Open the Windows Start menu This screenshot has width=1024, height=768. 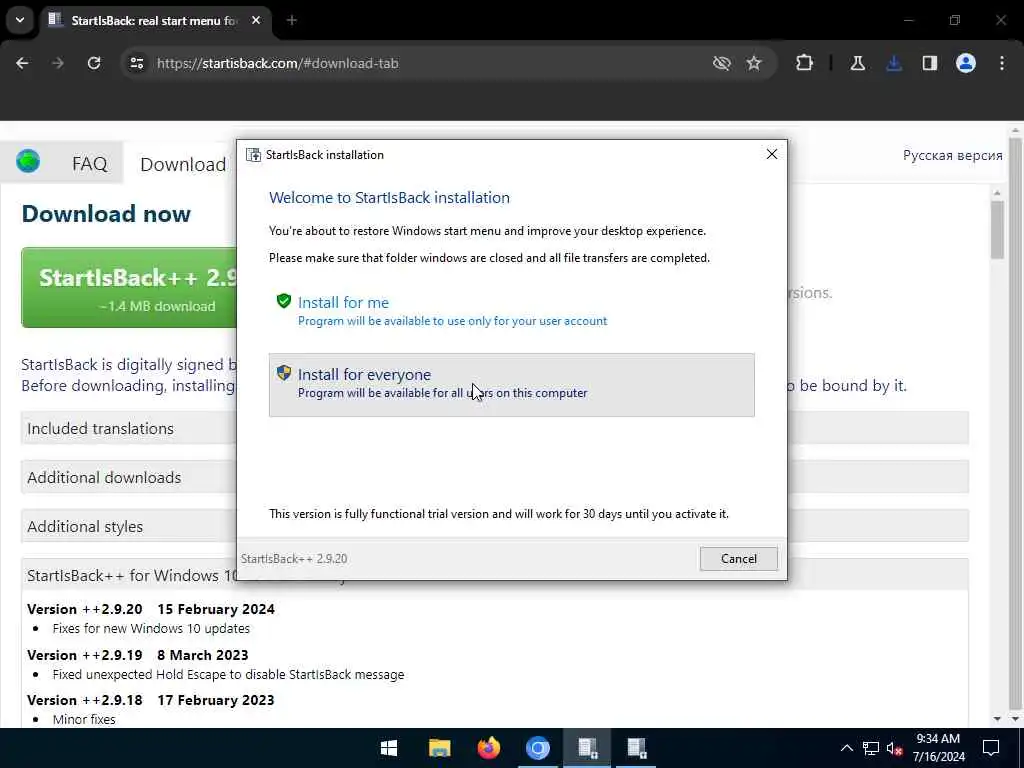(389, 748)
